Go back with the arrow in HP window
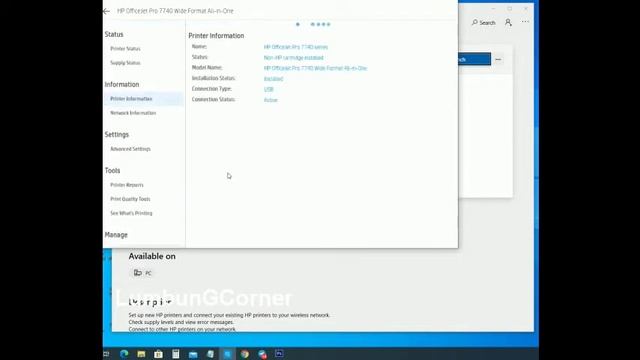 pyautogui.click(x=107, y=11)
